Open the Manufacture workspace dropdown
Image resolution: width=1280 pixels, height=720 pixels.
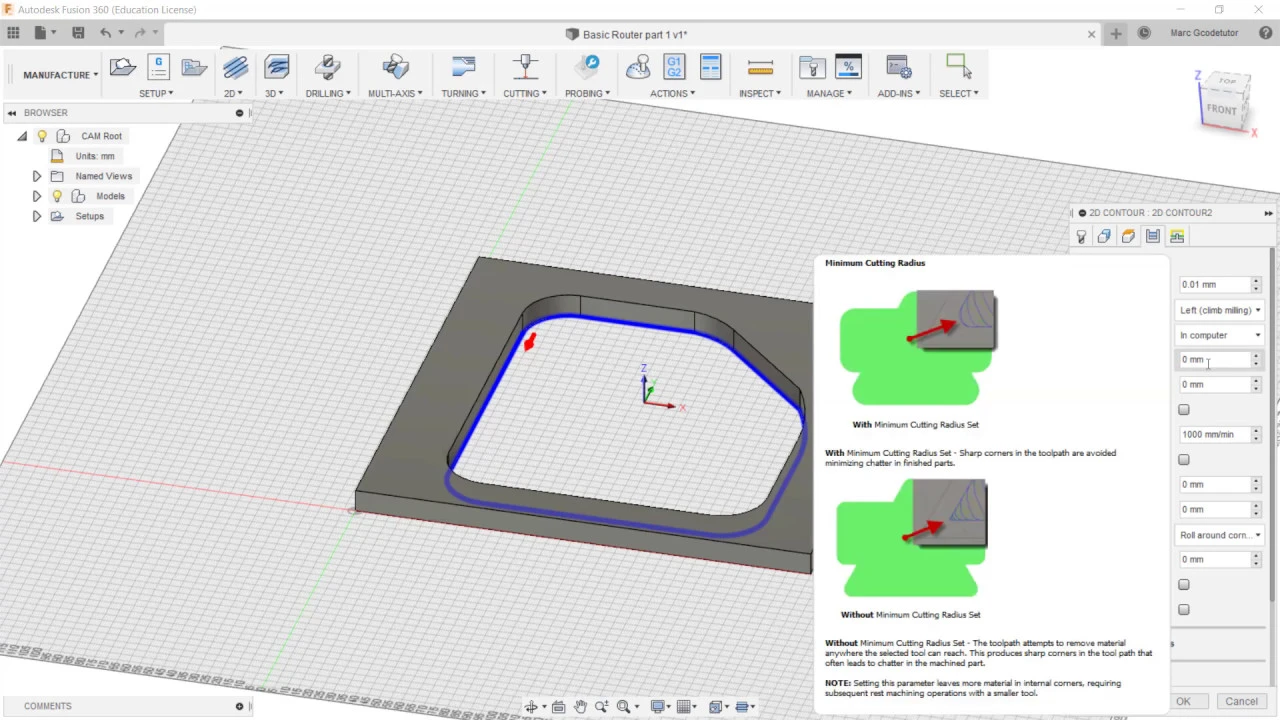click(60, 75)
